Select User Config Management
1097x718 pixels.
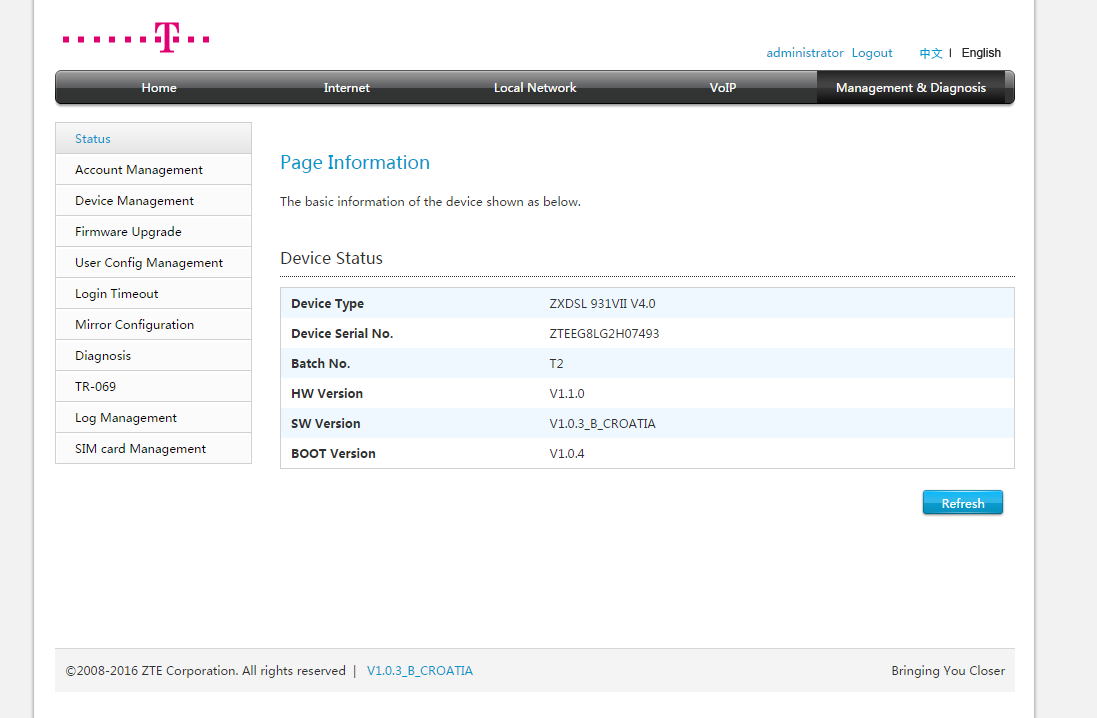[x=149, y=263]
